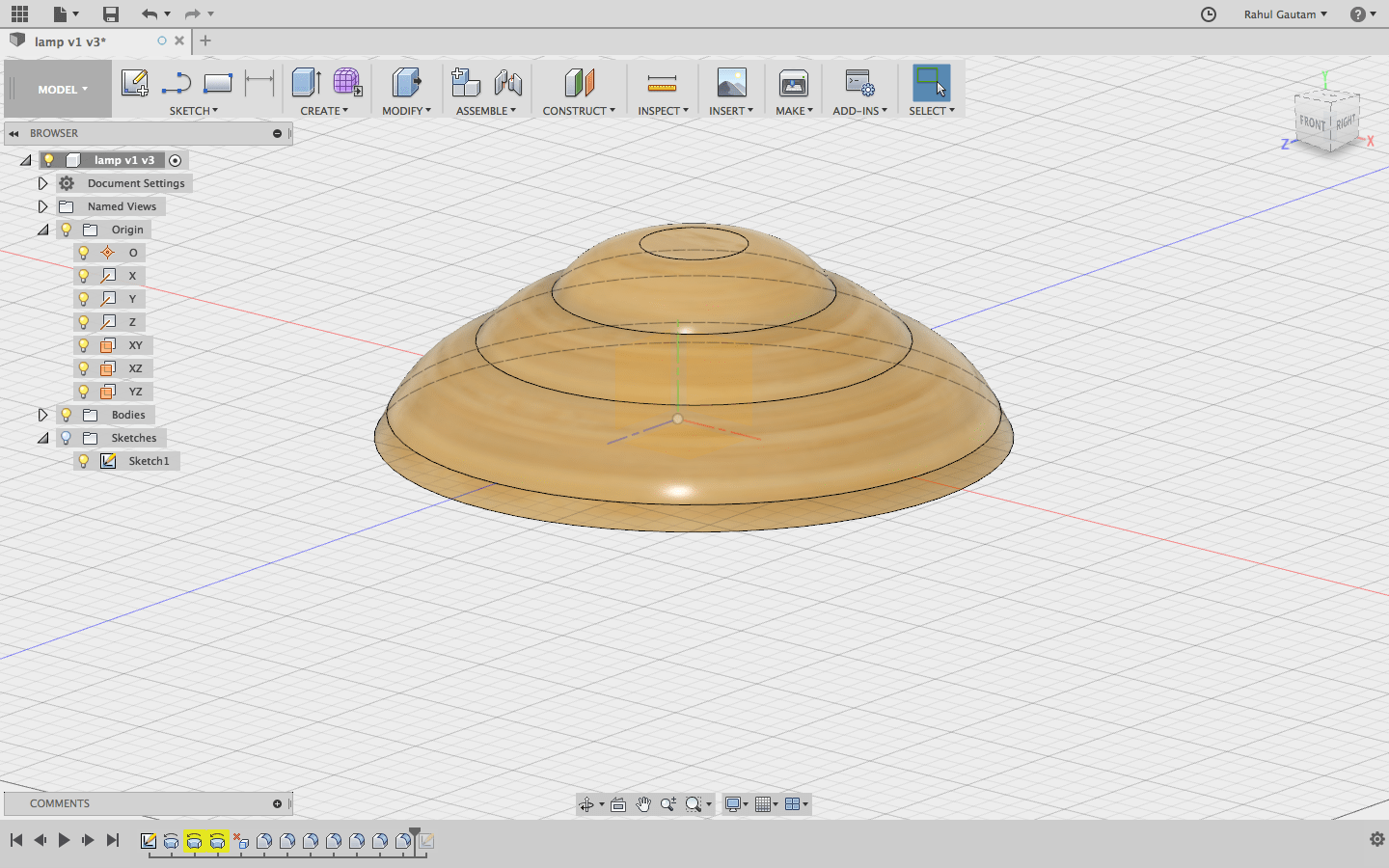Select the 3D Print make tool
This screenshot has width=1389, height=868.
point(794,83)
